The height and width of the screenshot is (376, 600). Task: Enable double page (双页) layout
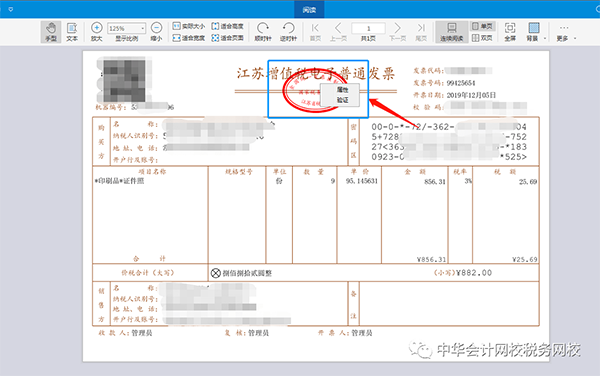coord(482,38)
